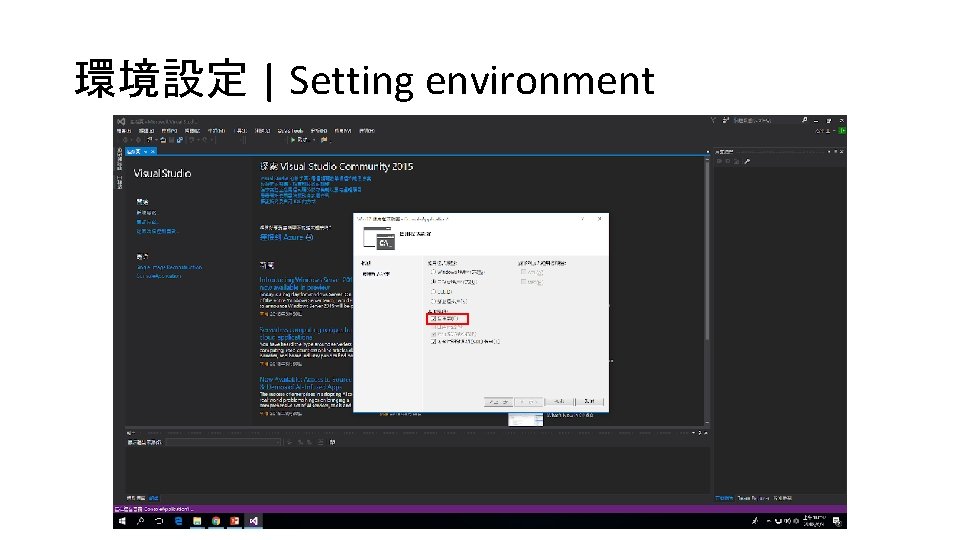Image resolution: width=960 pixels, height=540 pixels.
Task: Open Task View from taskbar
Action: click(159, 521)
